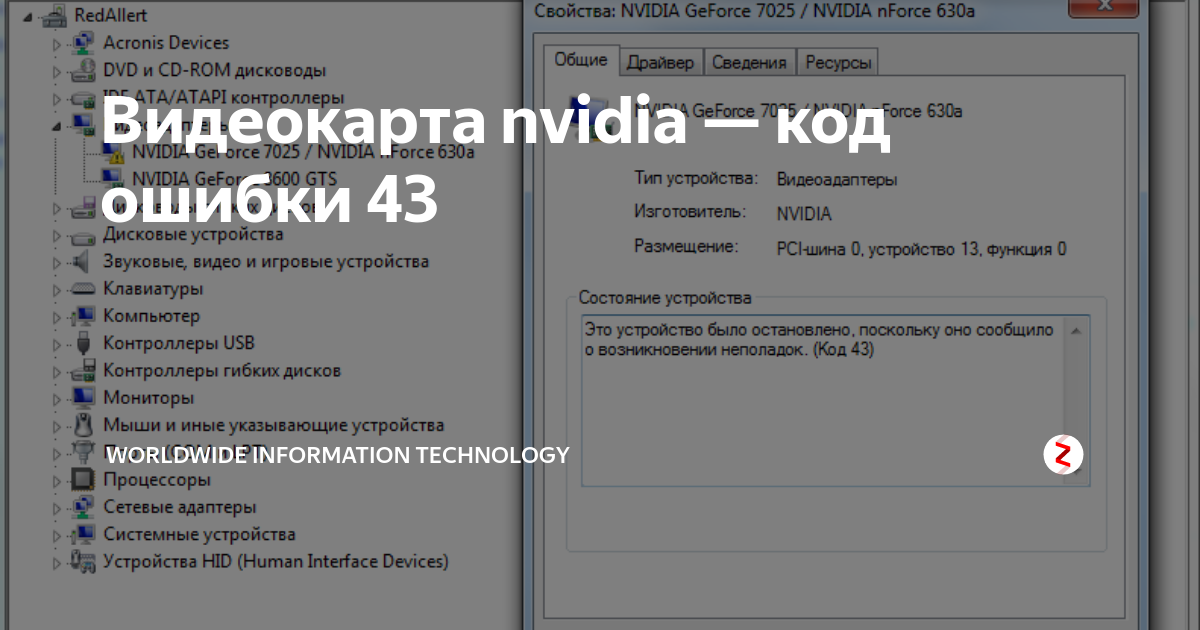The height and width of the screenshot is (630, 1200).
Task: Click the Компьютер category icon
Action: tap(84, 316)
